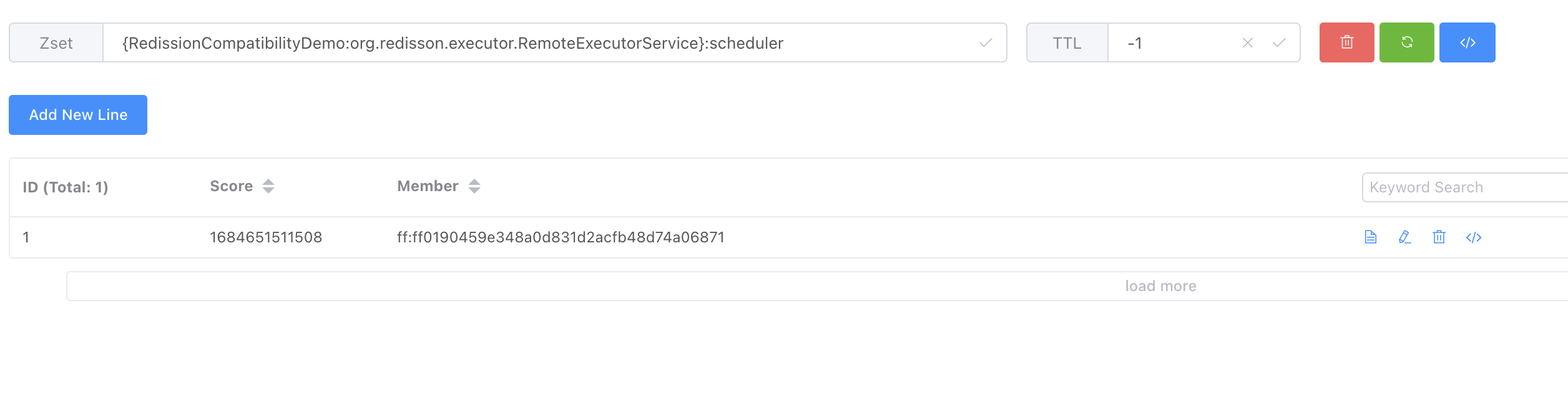View the key as JSON via blue code button
Viewport: 1568px width, 416px height.
coord(1466,42)
